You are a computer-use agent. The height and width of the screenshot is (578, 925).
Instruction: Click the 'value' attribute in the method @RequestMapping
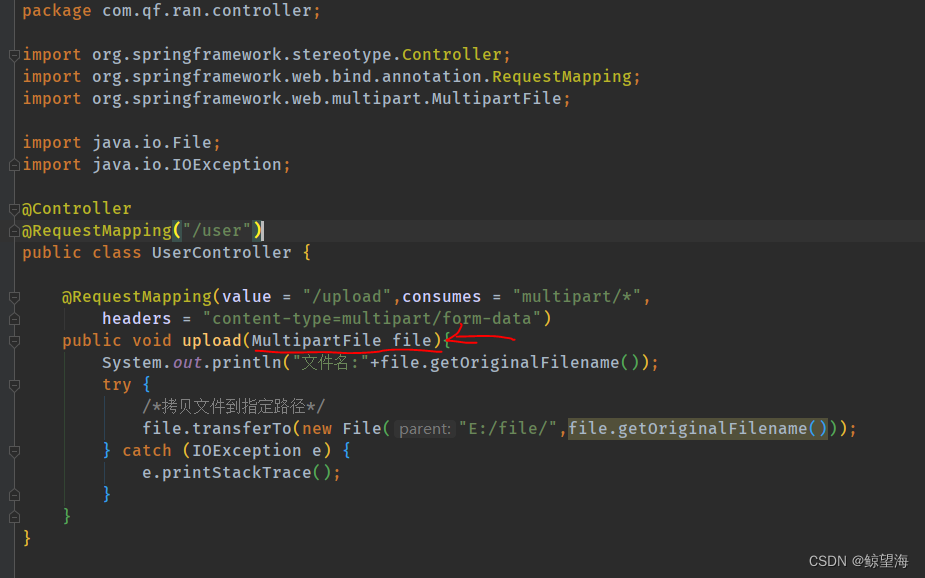click(247, 296)
